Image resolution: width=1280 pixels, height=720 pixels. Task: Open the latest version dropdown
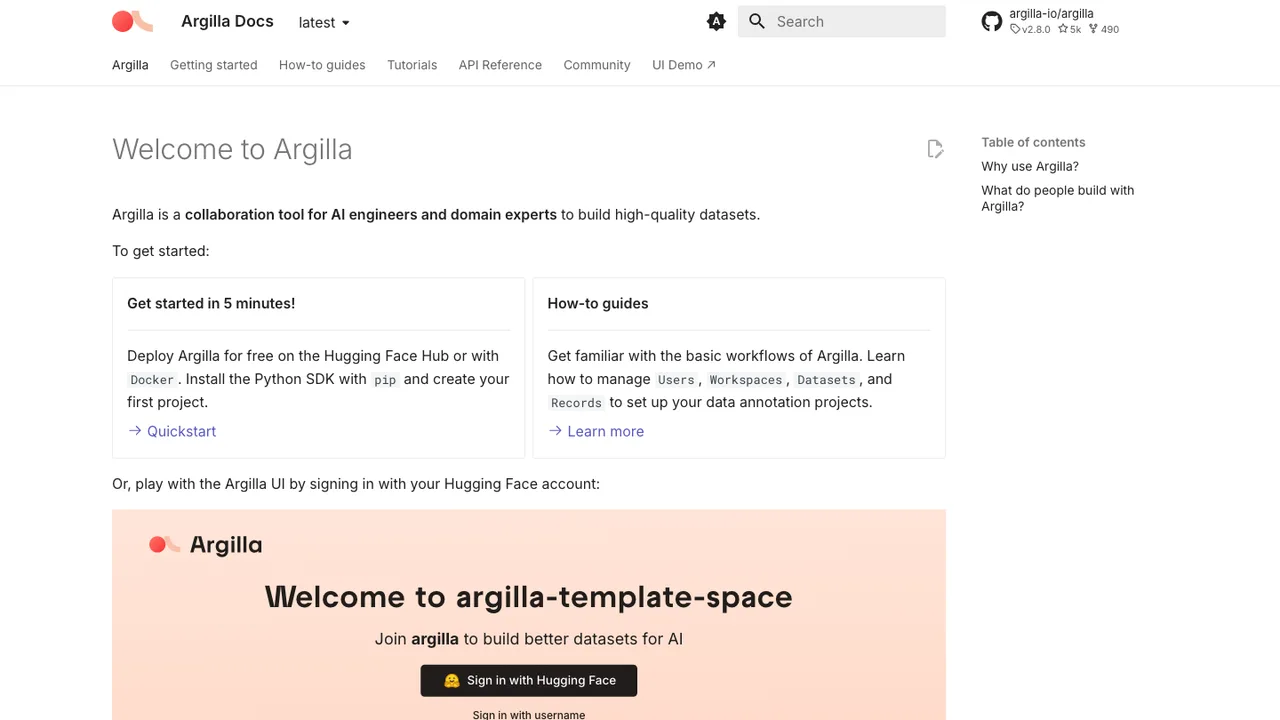pyautogui.click(x=324, y=22)
